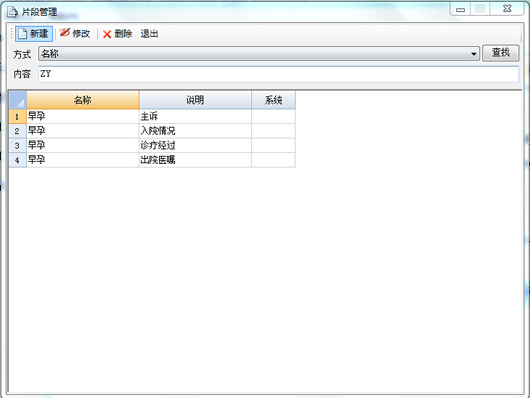Sort by the 名称 column header
This screenshot has width=530, height=398.
tap(83, 100)
